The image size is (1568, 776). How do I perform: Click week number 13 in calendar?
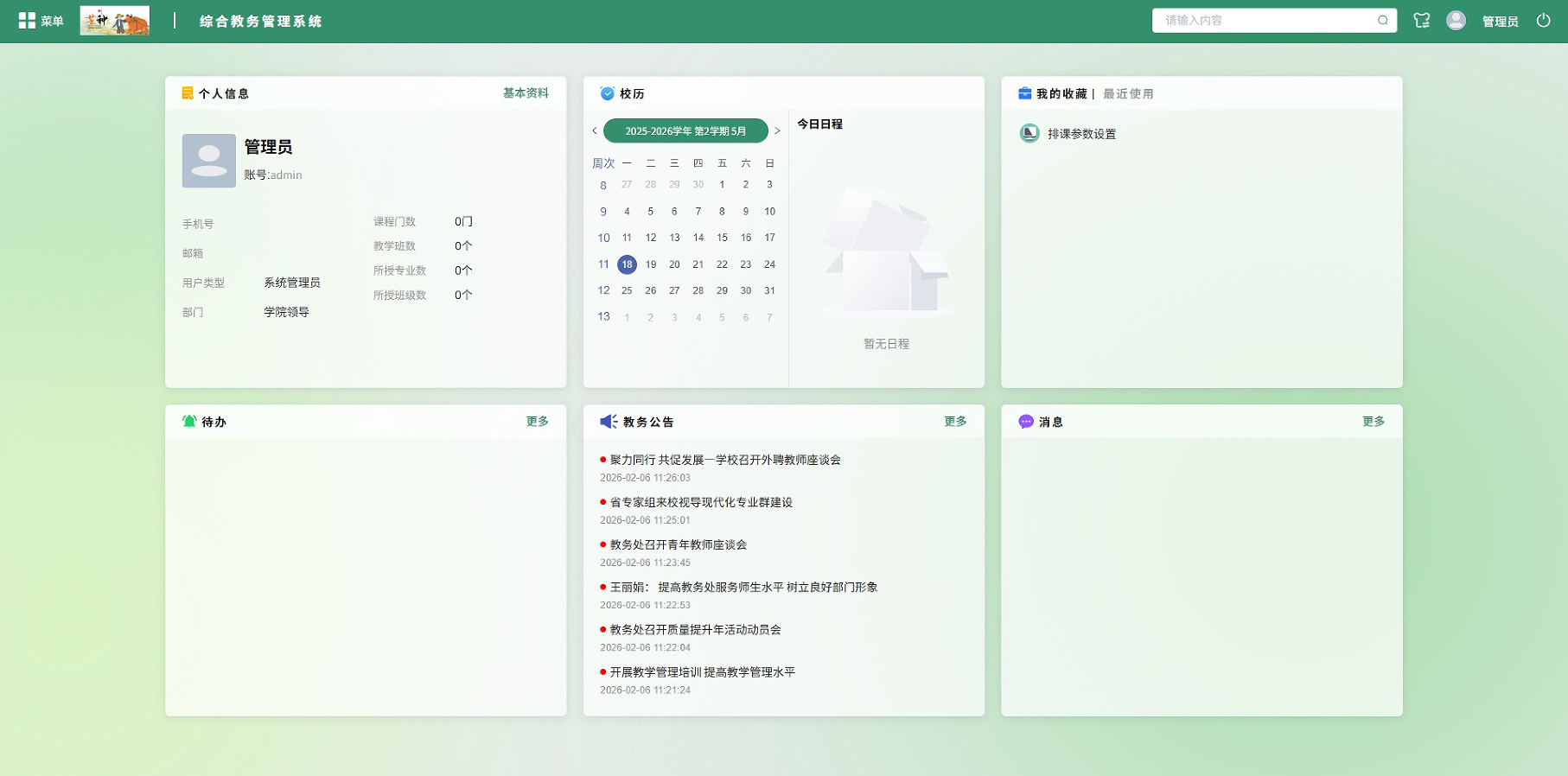coord(603,317)
